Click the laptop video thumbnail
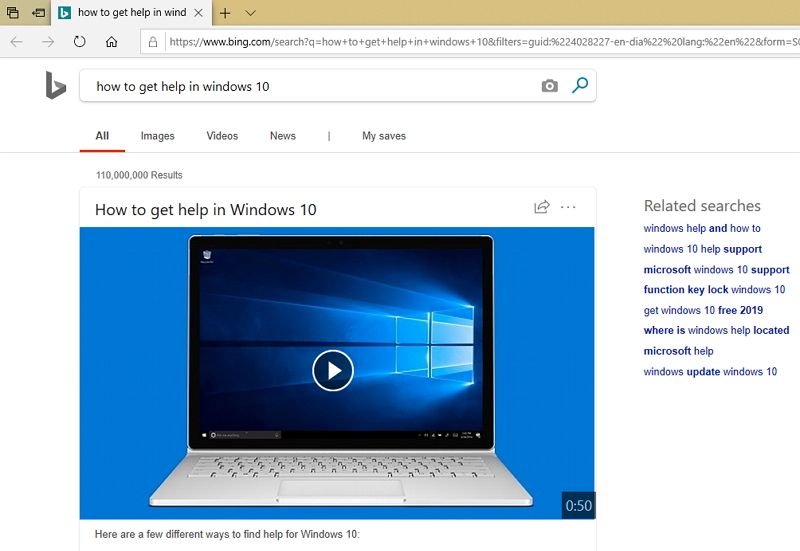 click(x=337, y=373)
